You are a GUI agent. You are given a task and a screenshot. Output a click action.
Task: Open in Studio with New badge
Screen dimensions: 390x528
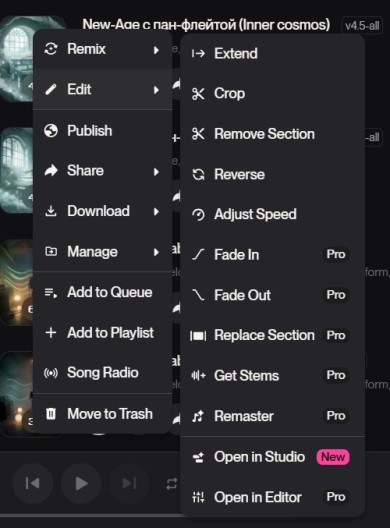(272, 457)
